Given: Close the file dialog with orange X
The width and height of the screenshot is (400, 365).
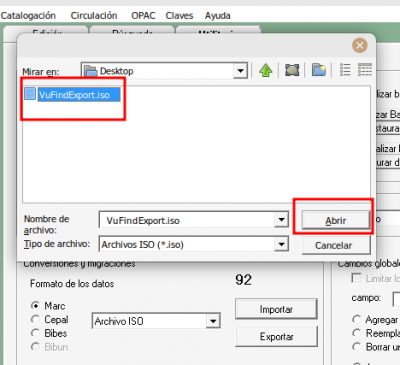Looking at the screenshot, I should click(x=360, y=45).
